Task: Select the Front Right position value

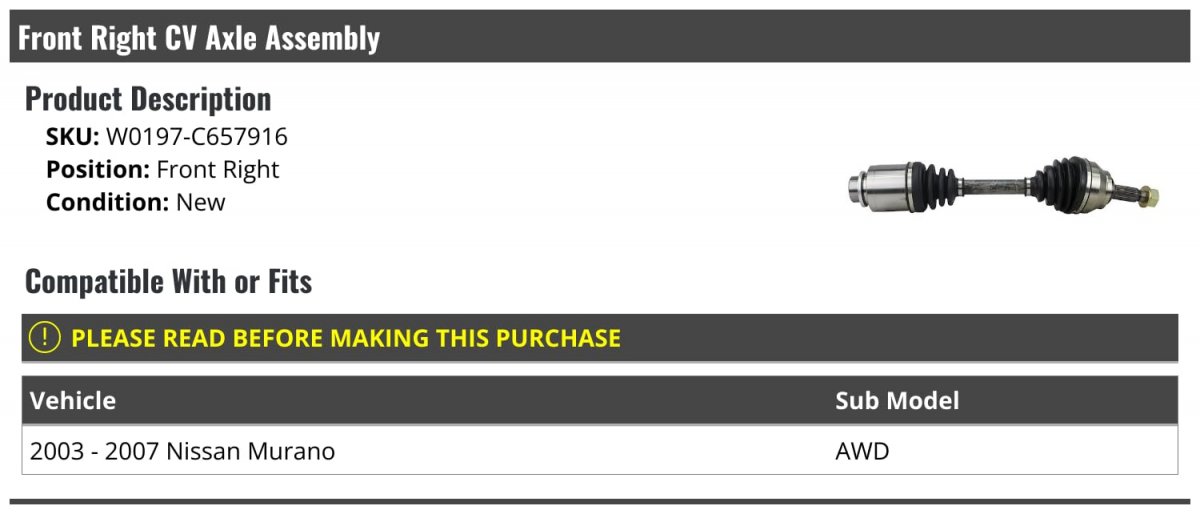Action: [218, 169]
